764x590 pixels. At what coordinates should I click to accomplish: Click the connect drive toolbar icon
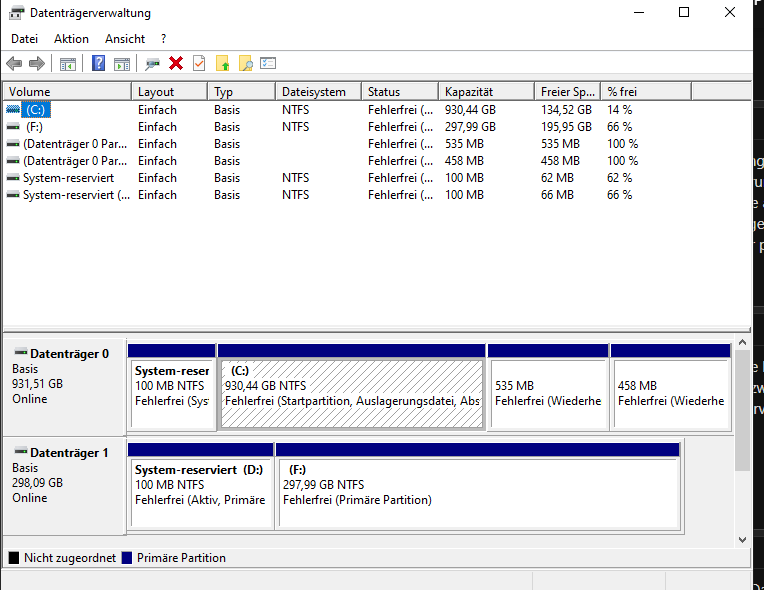point(153,64)
